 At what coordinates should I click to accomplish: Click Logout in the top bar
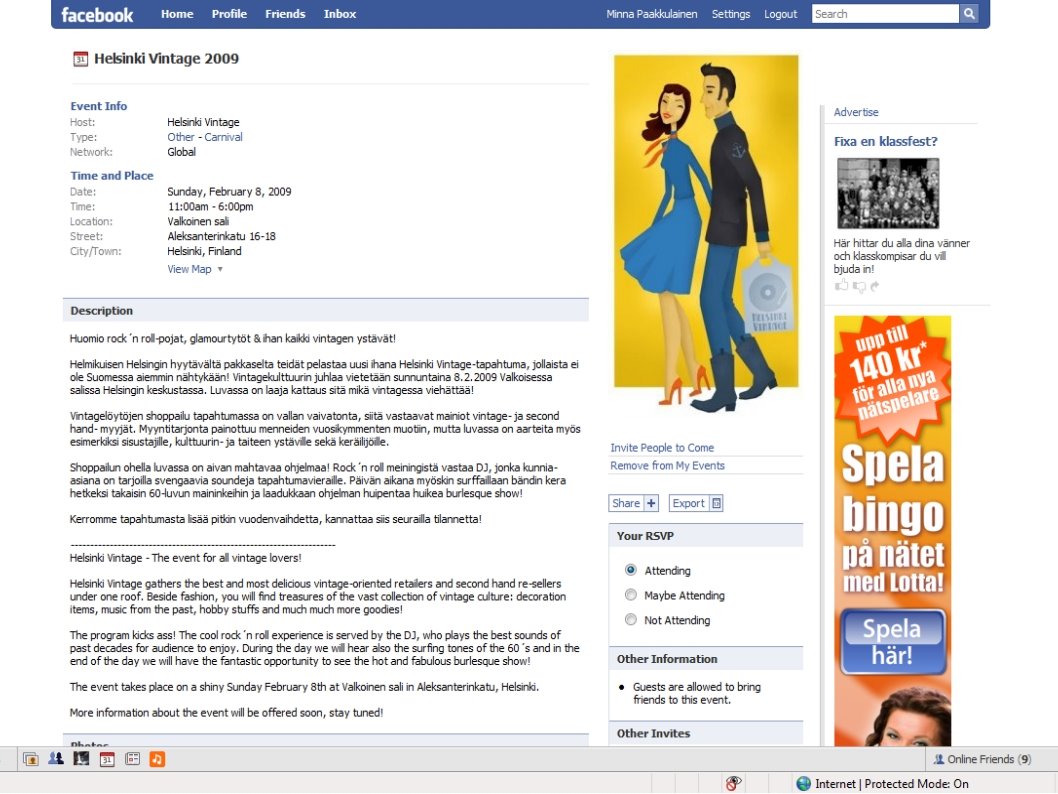tap(781, 13)
